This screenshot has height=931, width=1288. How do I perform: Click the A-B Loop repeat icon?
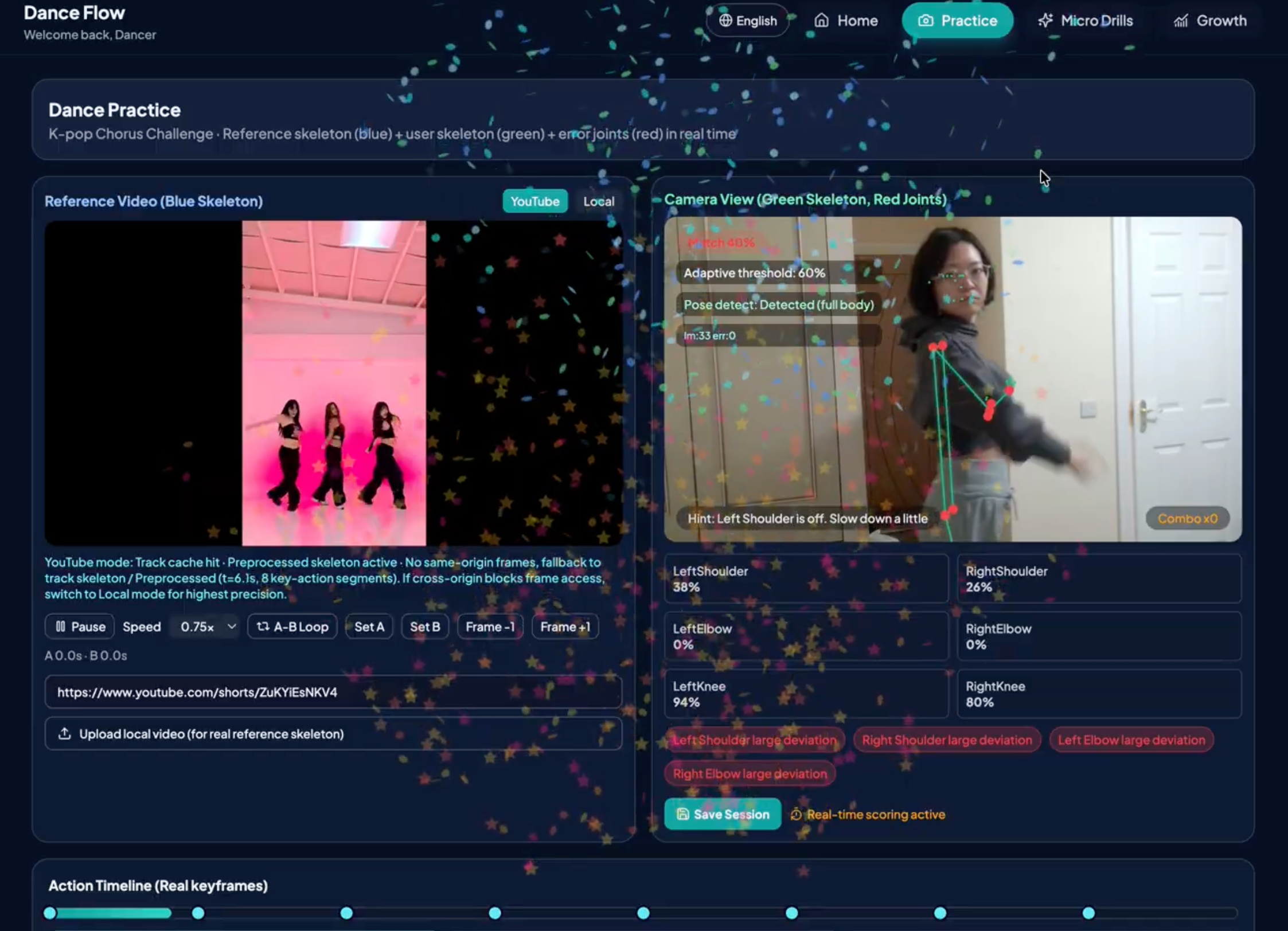coord(263,627)
